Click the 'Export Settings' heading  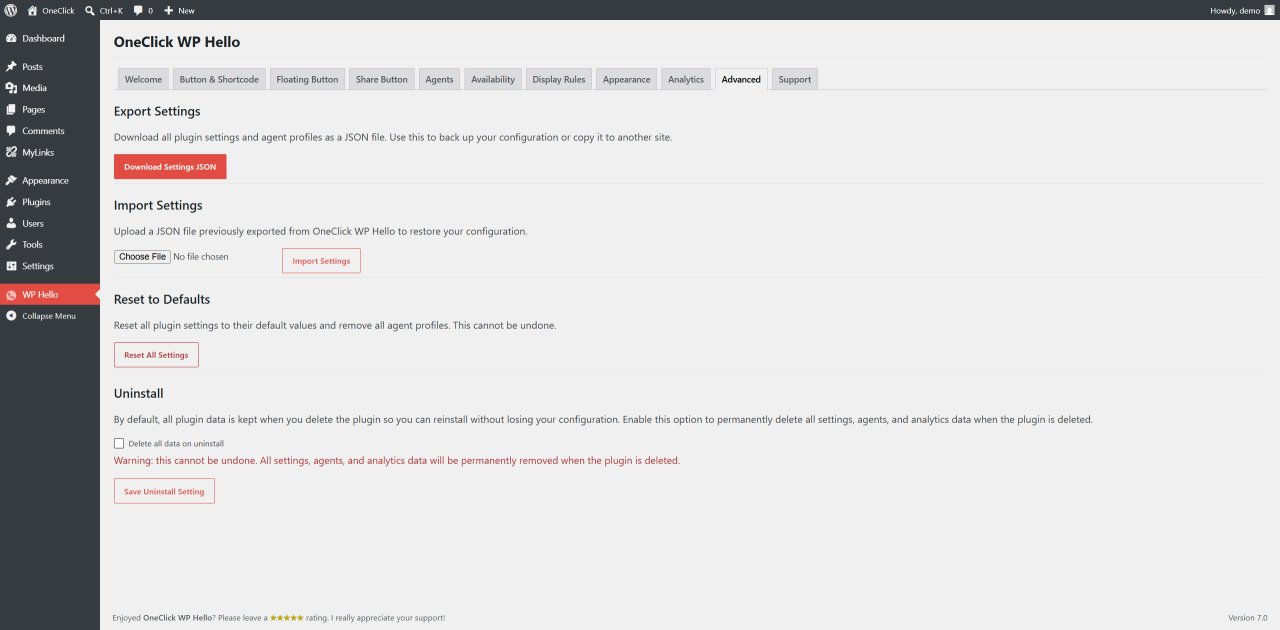(x=157, y=111)
